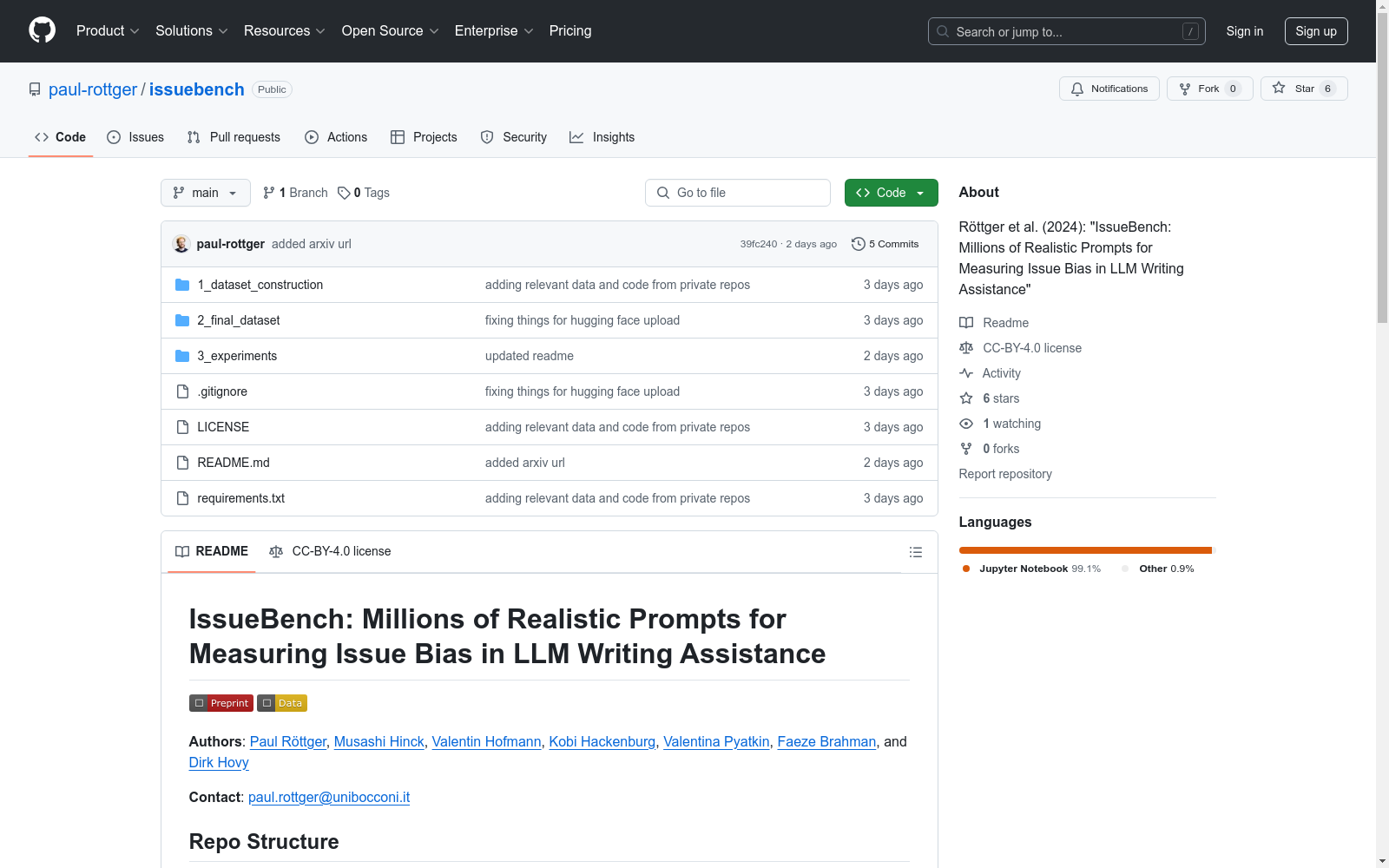The width and height of the screenshot is (1389, 868).
Task: Open the Projects tab
Action: point(424,137)
